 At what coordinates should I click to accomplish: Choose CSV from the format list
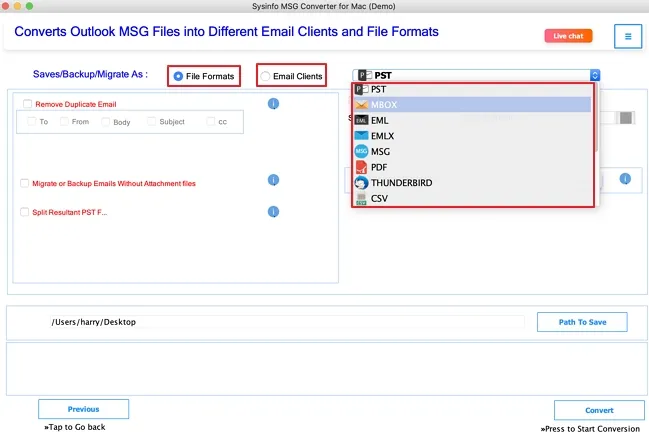(472, 198)
